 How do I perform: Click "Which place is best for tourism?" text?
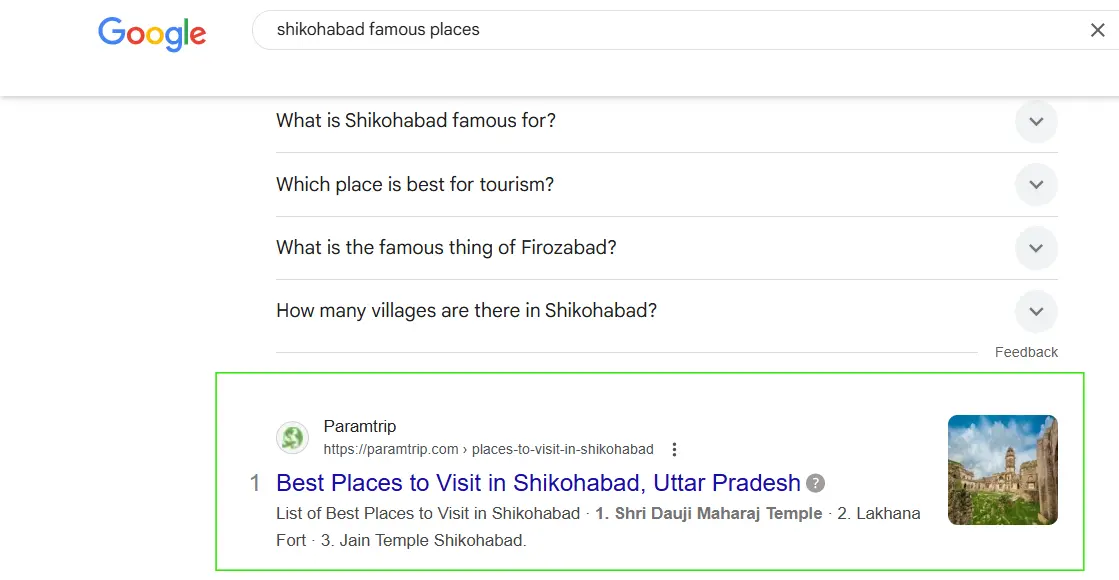(x=415, y=184)
